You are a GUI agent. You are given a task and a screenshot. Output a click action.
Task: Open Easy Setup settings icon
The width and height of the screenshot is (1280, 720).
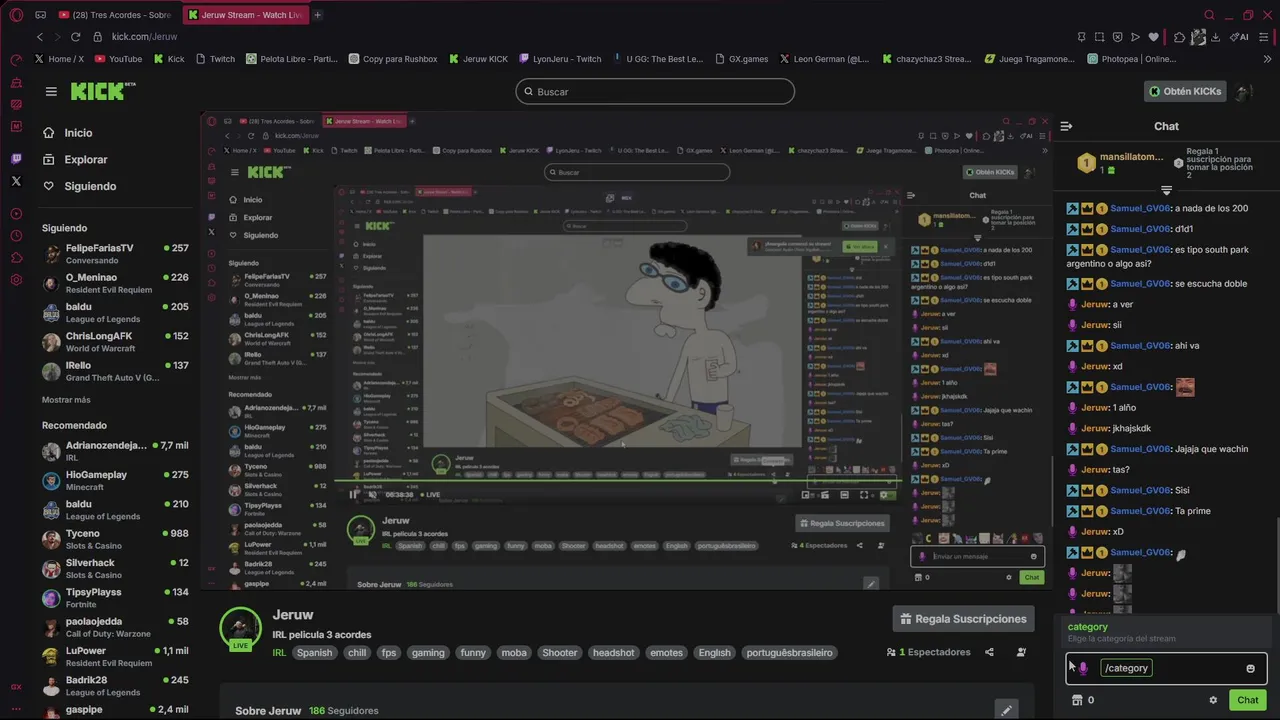(x=1265, y=37)
